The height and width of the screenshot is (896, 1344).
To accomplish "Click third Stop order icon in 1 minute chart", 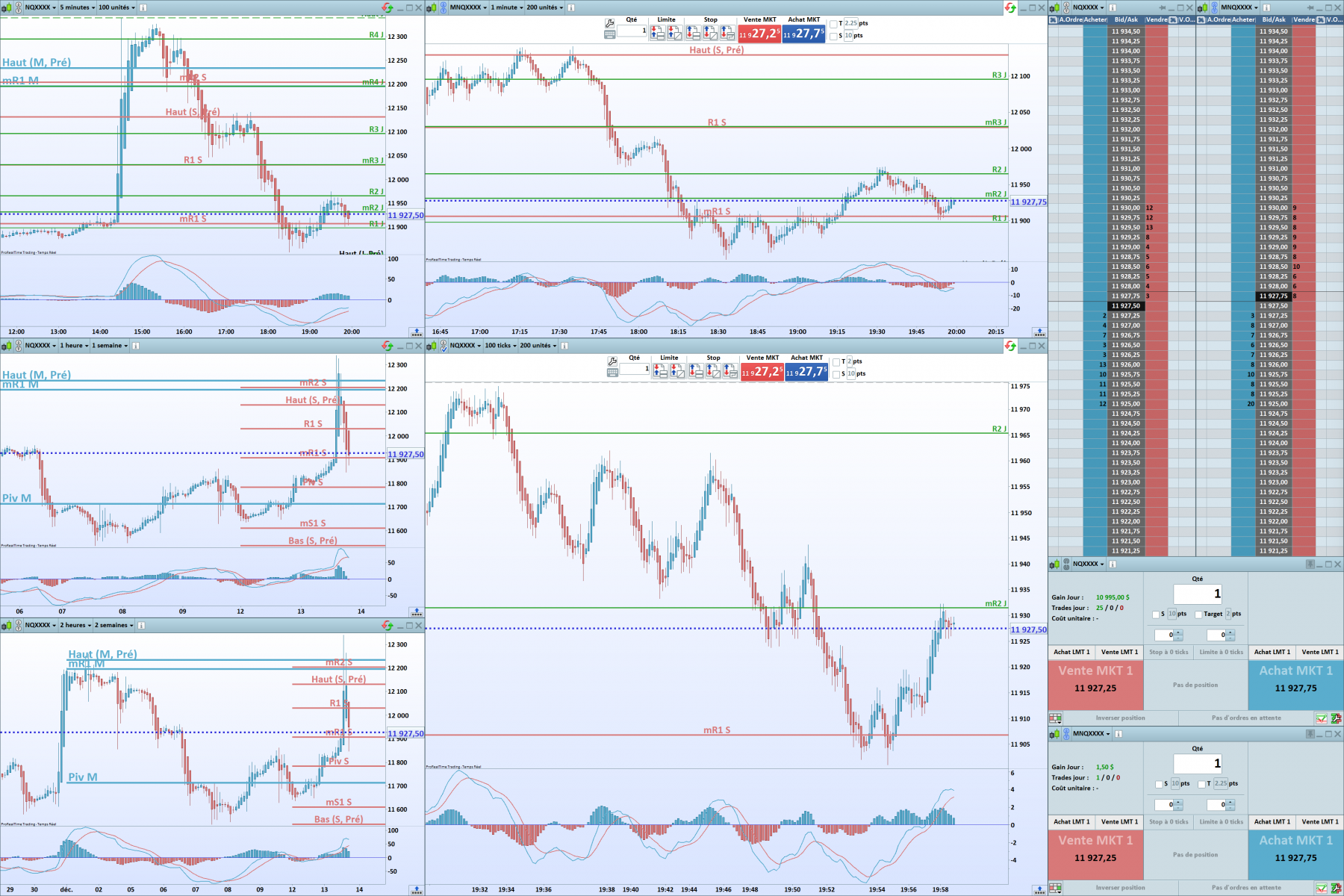I will pyautogui.click(x=728, y=33).
